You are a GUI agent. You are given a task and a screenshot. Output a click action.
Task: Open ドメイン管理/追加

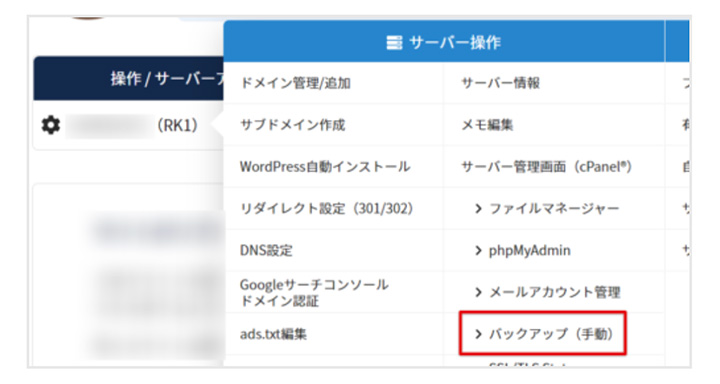coord(295,83)
